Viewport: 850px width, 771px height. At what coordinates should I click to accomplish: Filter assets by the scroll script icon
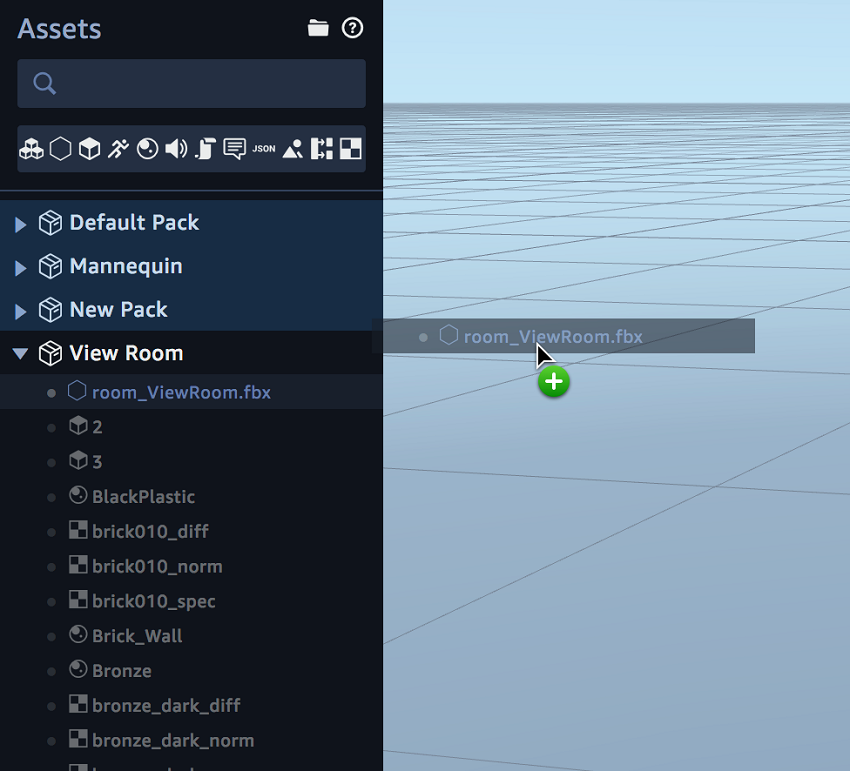(x=205, y=149)
